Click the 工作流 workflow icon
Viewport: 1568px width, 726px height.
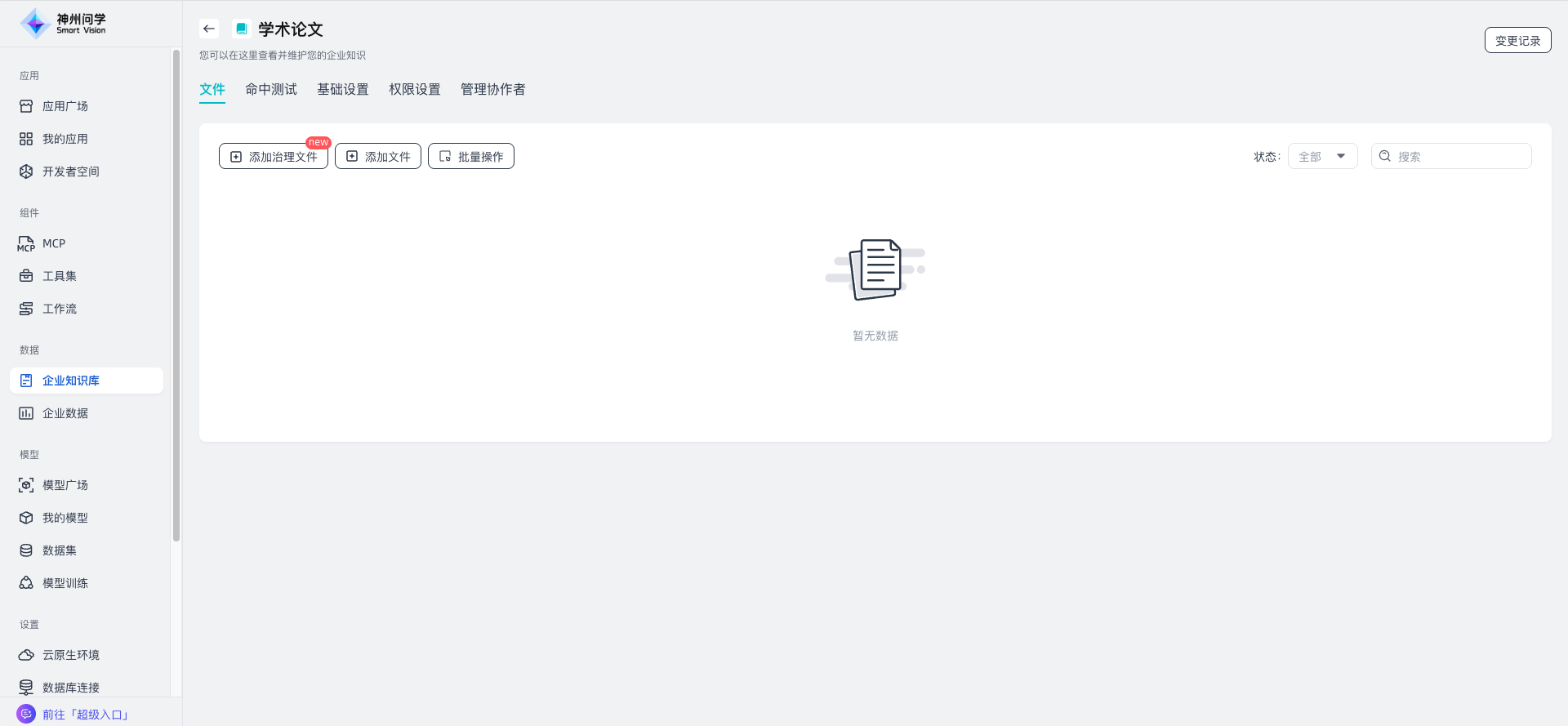[26, 309]
